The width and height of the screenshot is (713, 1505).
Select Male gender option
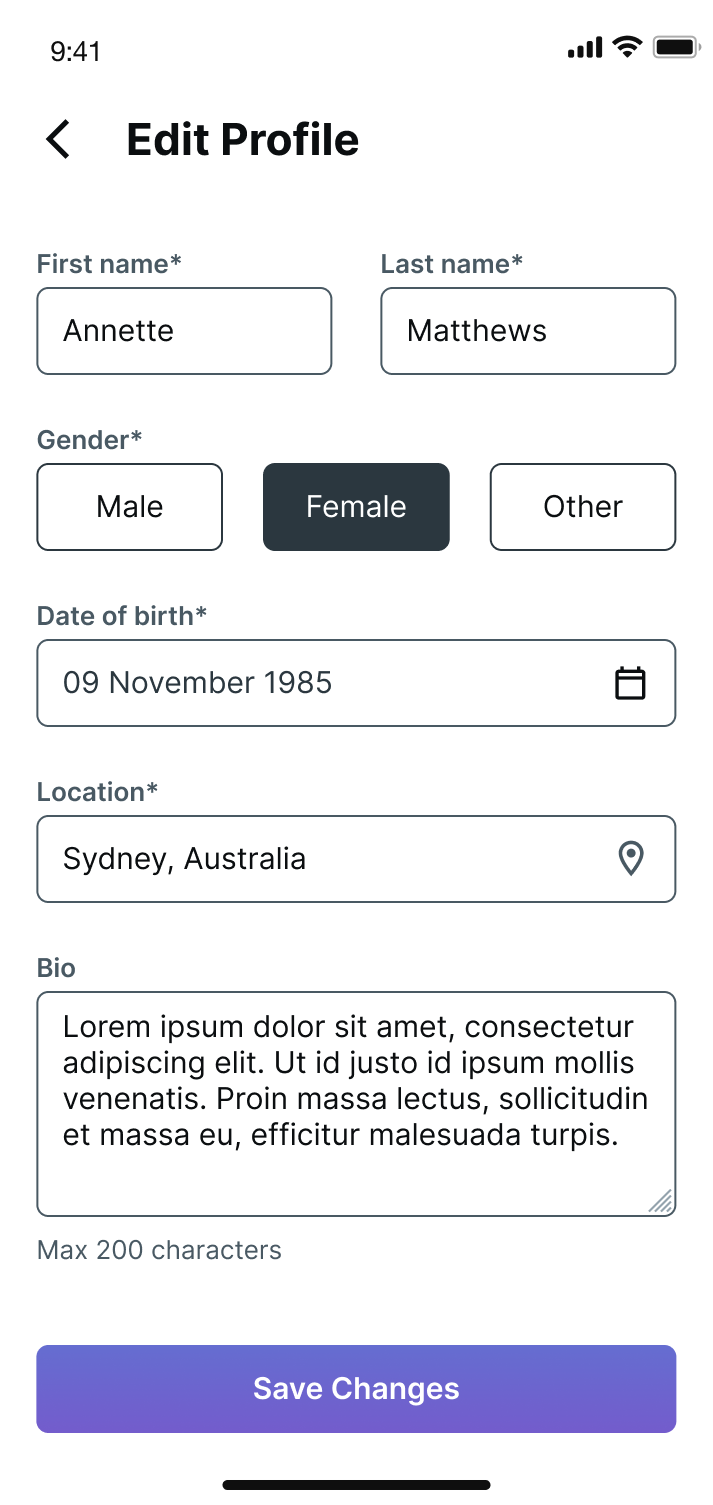coord(130,507)
